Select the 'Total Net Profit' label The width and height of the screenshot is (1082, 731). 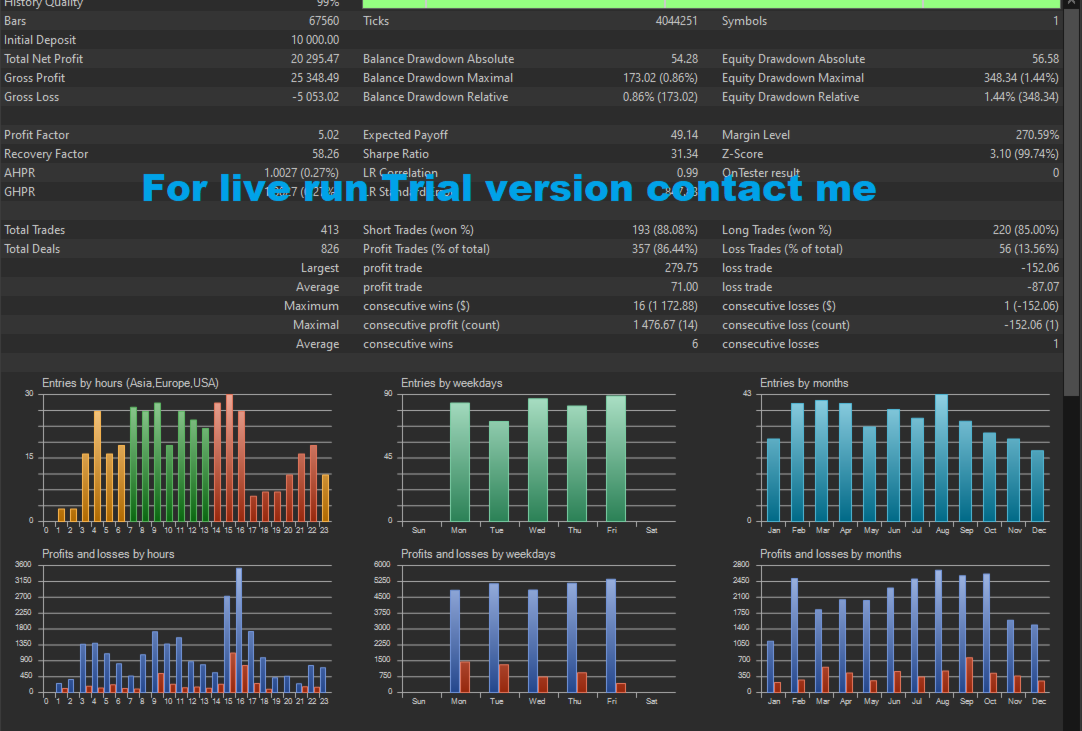tap(43, 59)
